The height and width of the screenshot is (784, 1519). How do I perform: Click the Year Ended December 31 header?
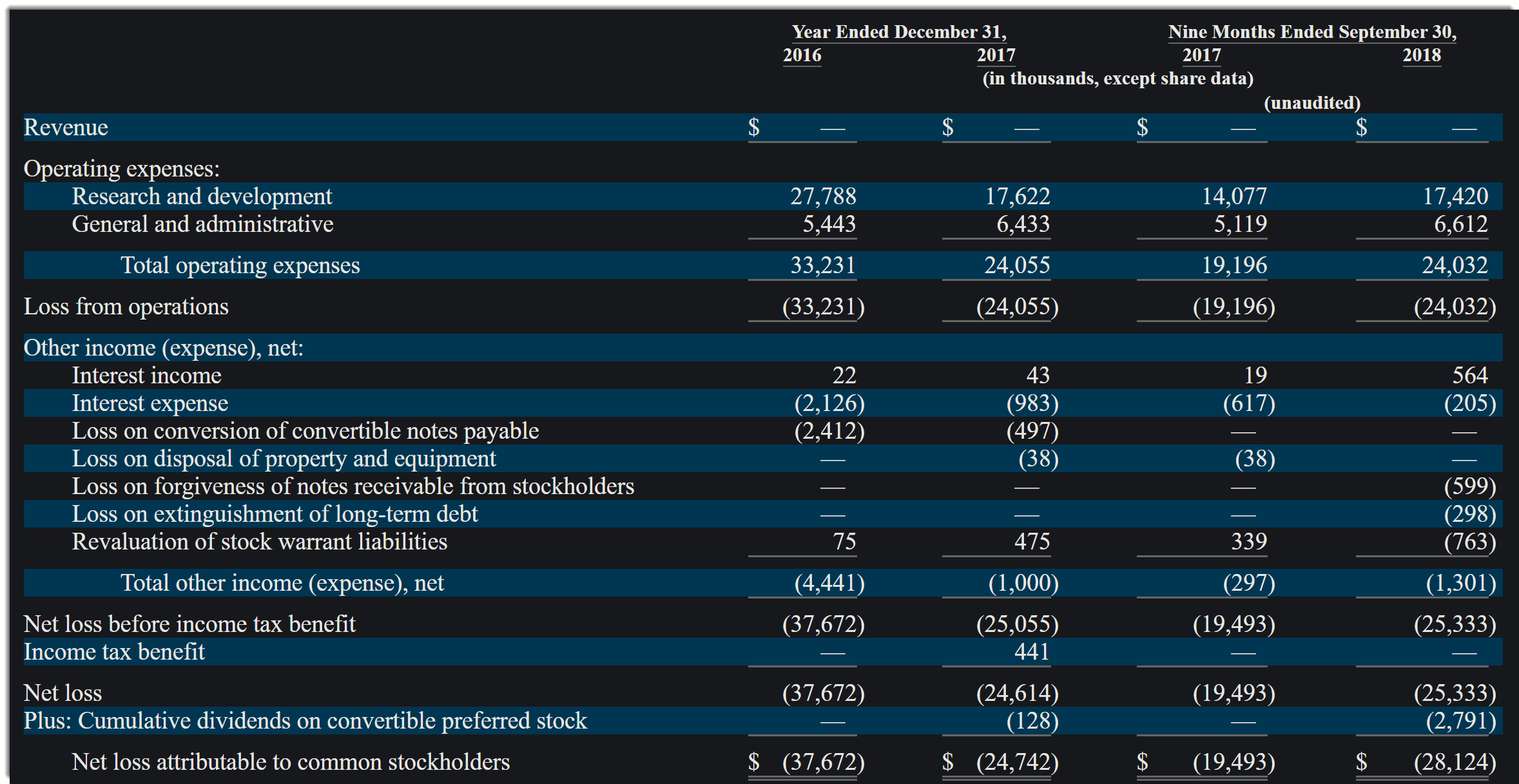(x=898, y=32)
